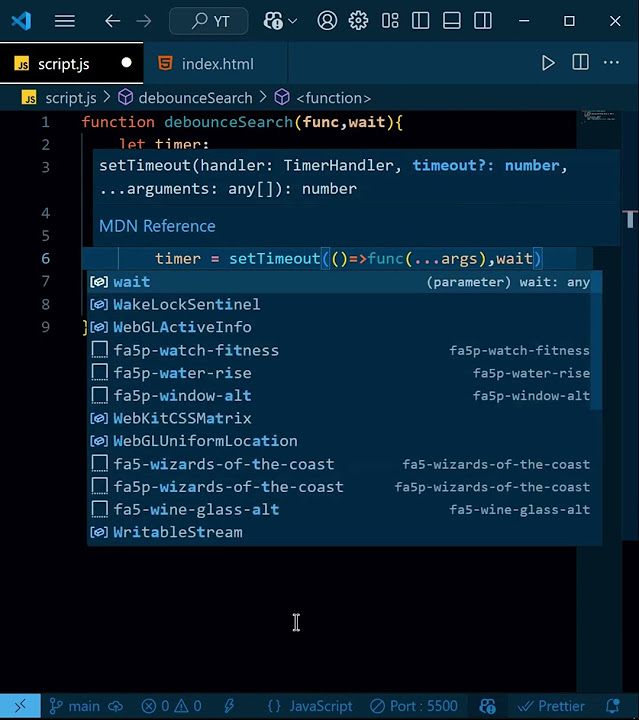Open errors and warnings status indicator
This screenshot has width=639, height=720.
pyautogui.click(x=171, y=706)
